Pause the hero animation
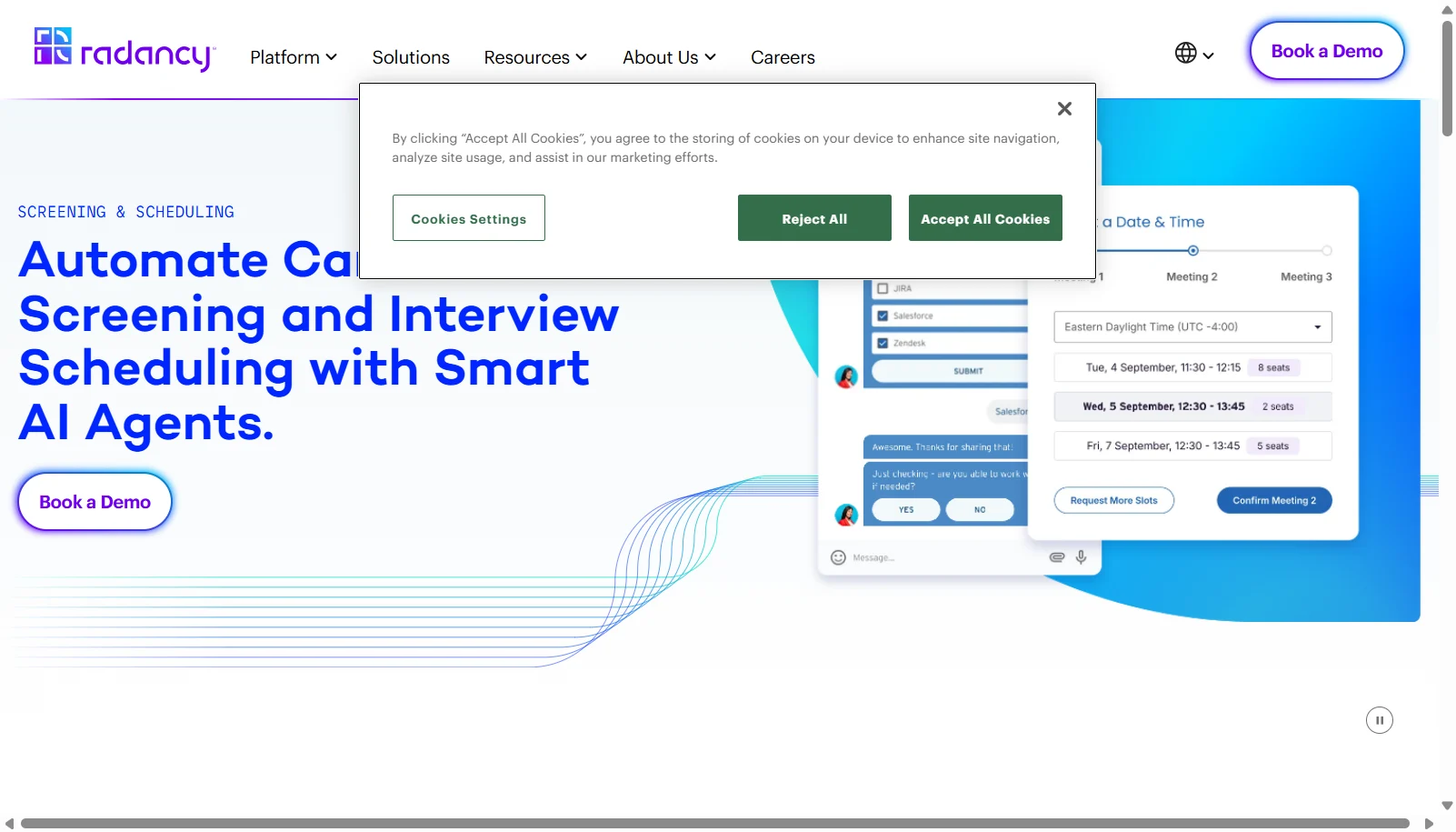 (x=1379, y=720)
